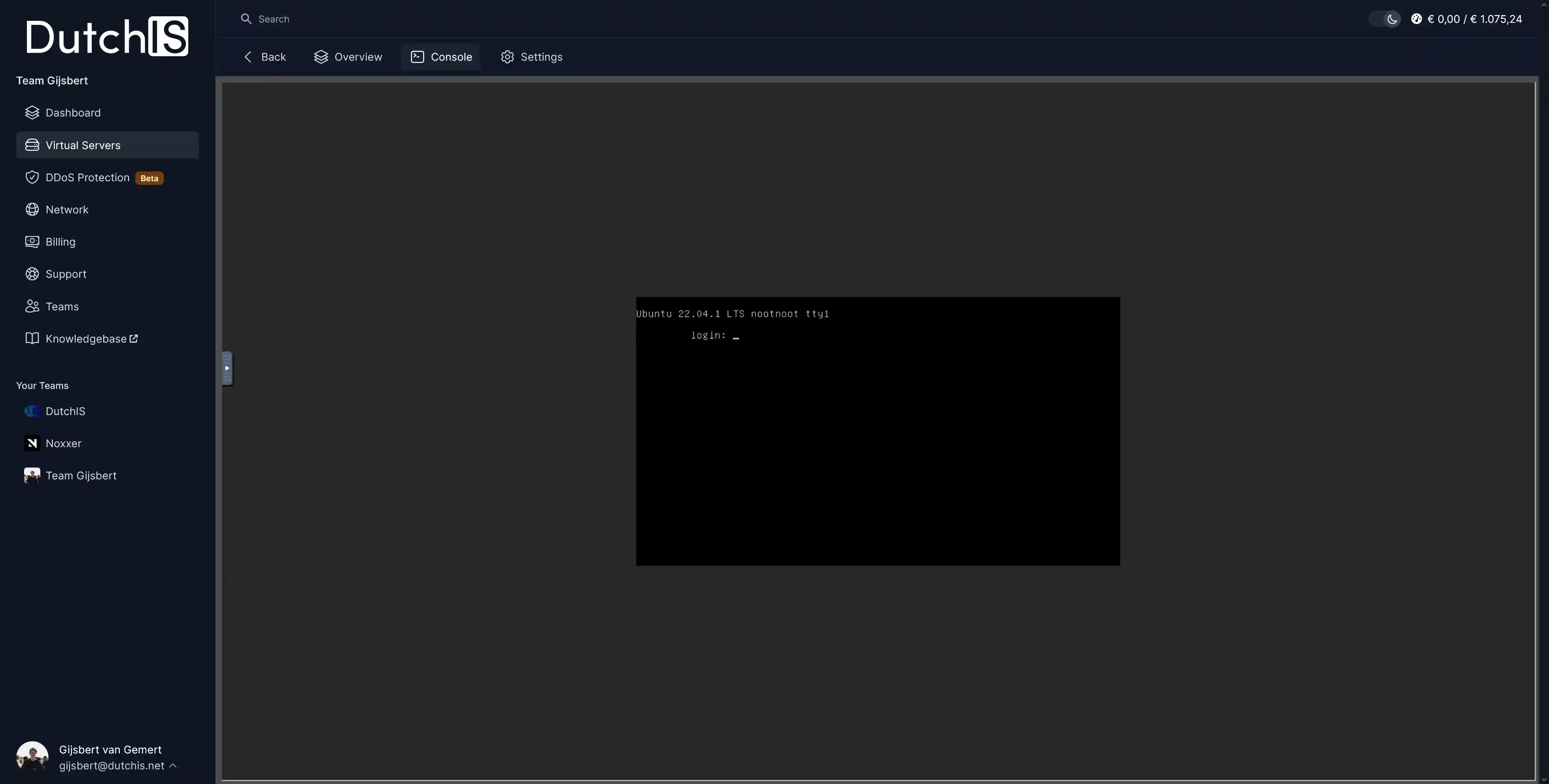Click the Team Gijsbert heading under logo
Viewport: 1549px width, 784px height.
click(52, 81)
